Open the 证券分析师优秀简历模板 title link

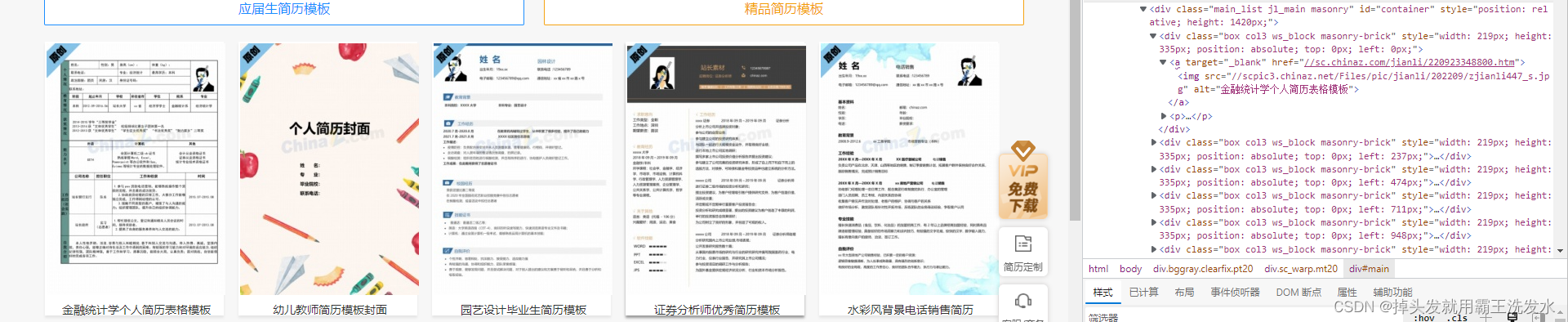tap(717, 310)
